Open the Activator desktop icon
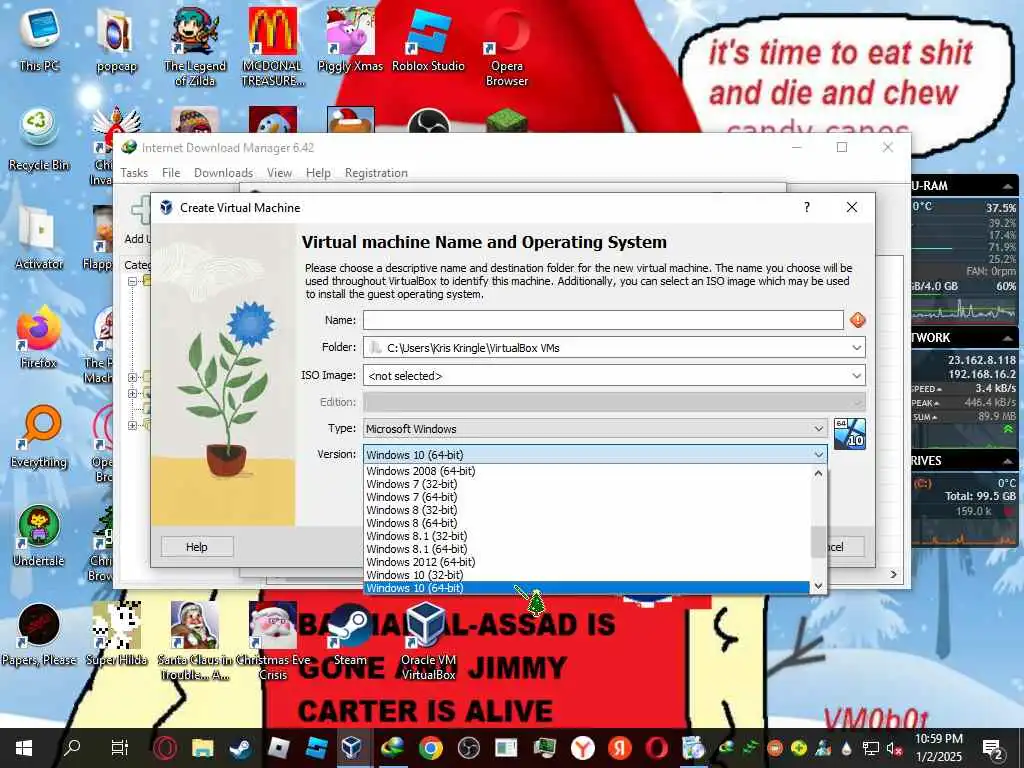1024x768 pixels. point(39,238)
